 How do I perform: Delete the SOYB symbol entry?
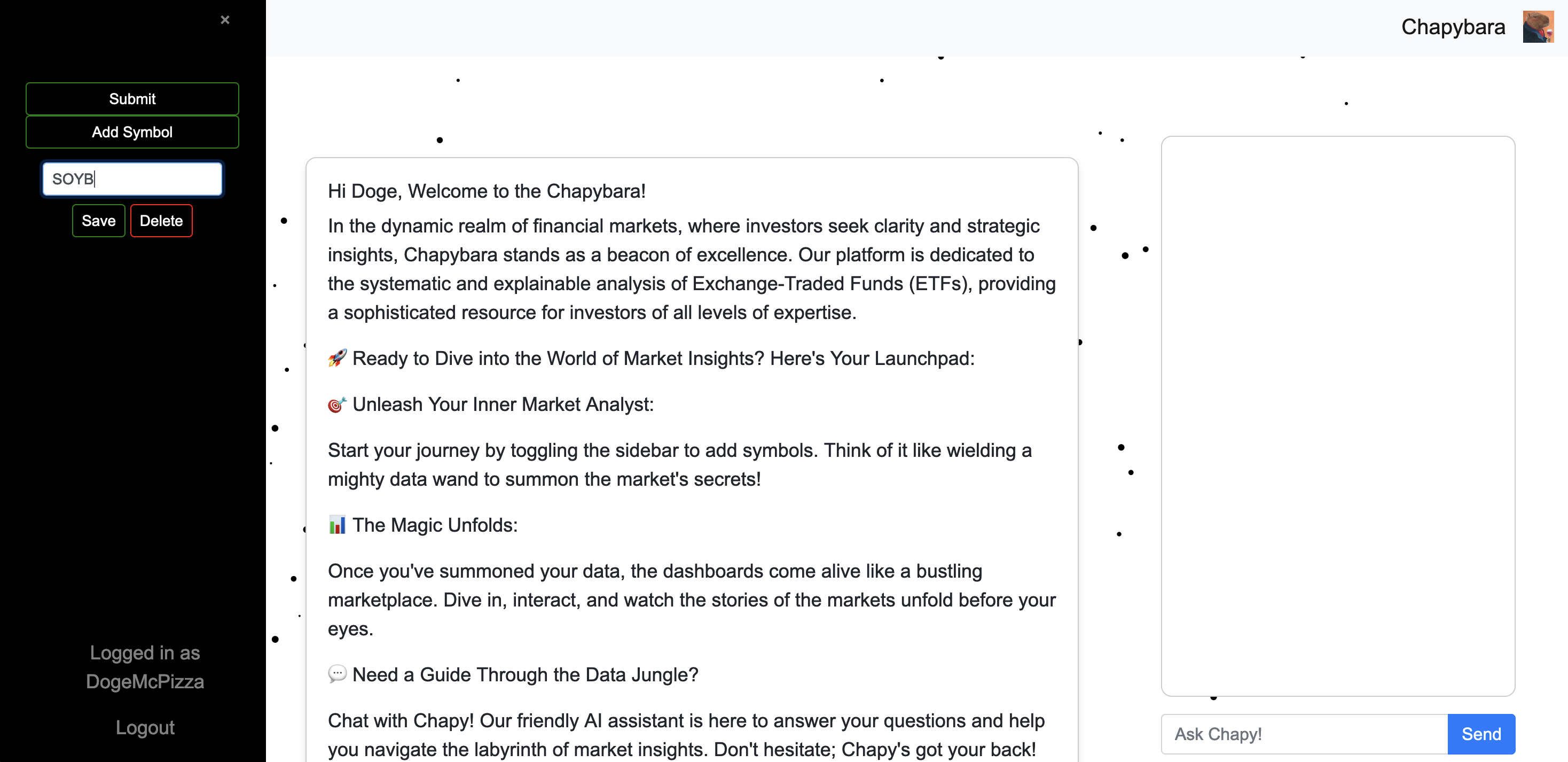(x=161, y=221)
